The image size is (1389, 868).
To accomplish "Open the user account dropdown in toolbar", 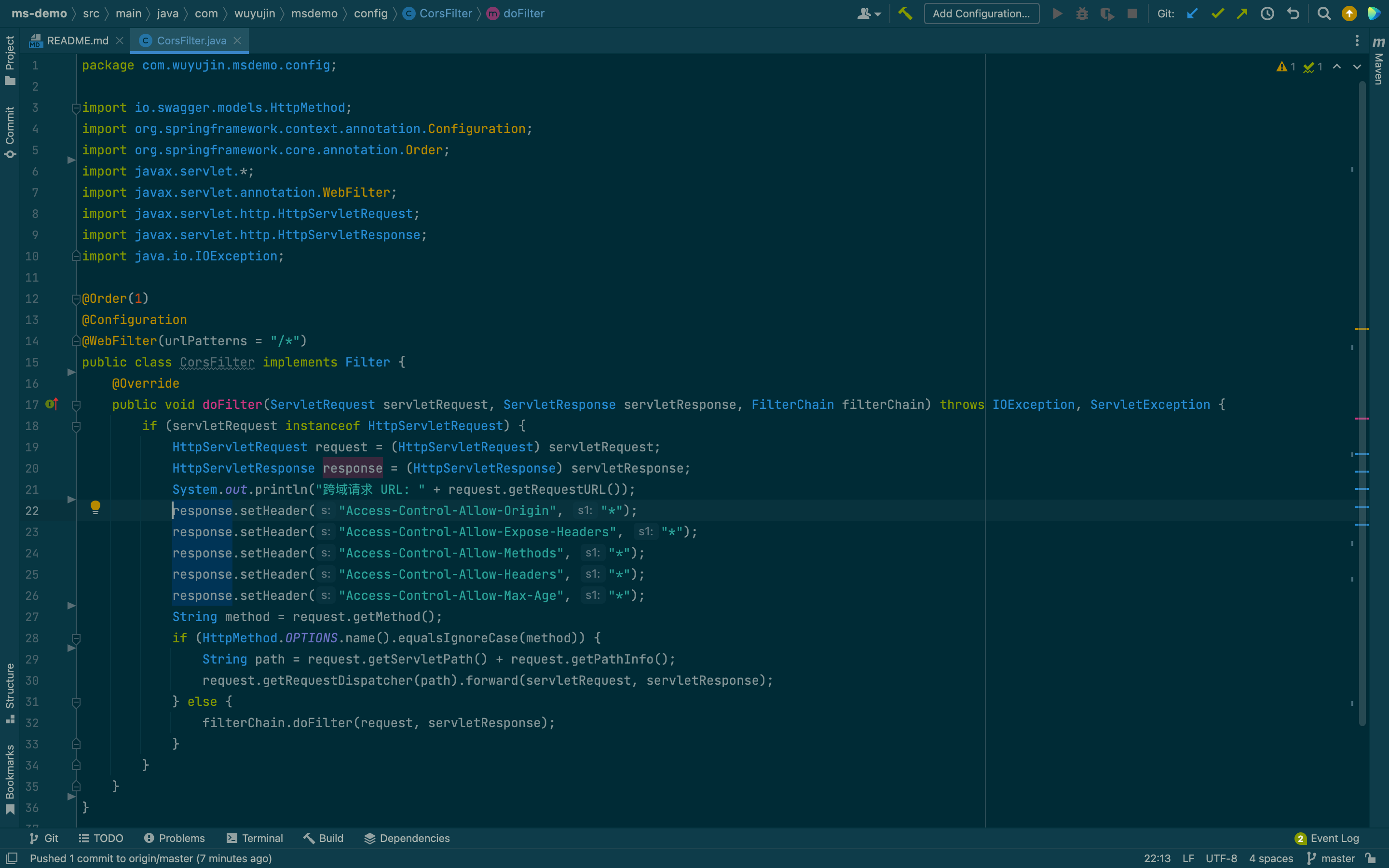I will 869,13.
